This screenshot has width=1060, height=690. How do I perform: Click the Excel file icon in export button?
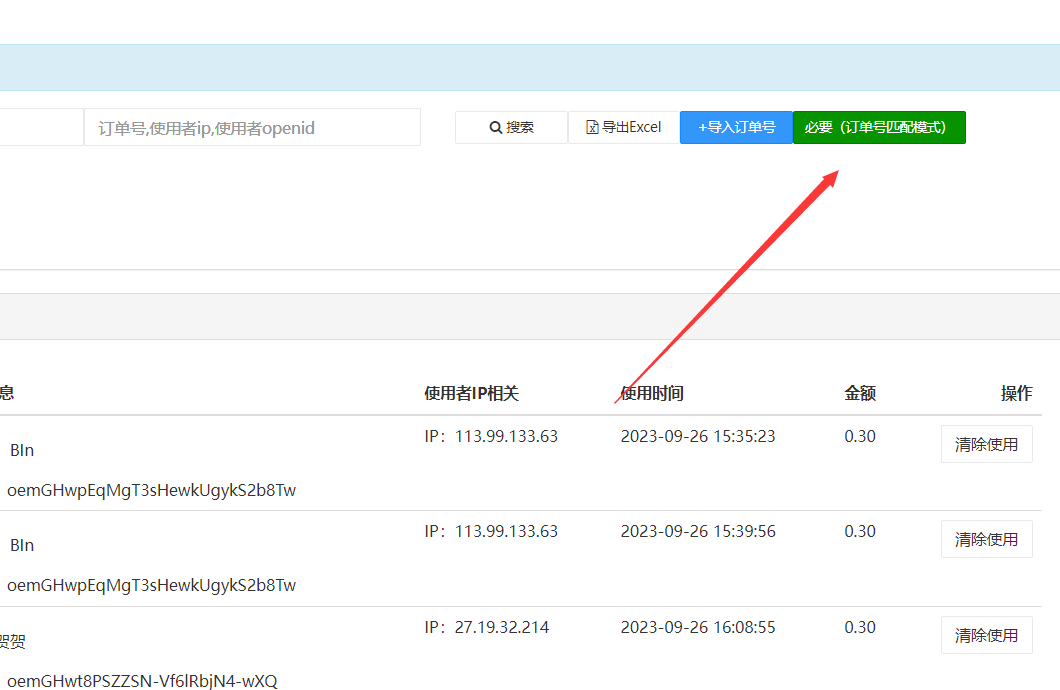(592, 127)
